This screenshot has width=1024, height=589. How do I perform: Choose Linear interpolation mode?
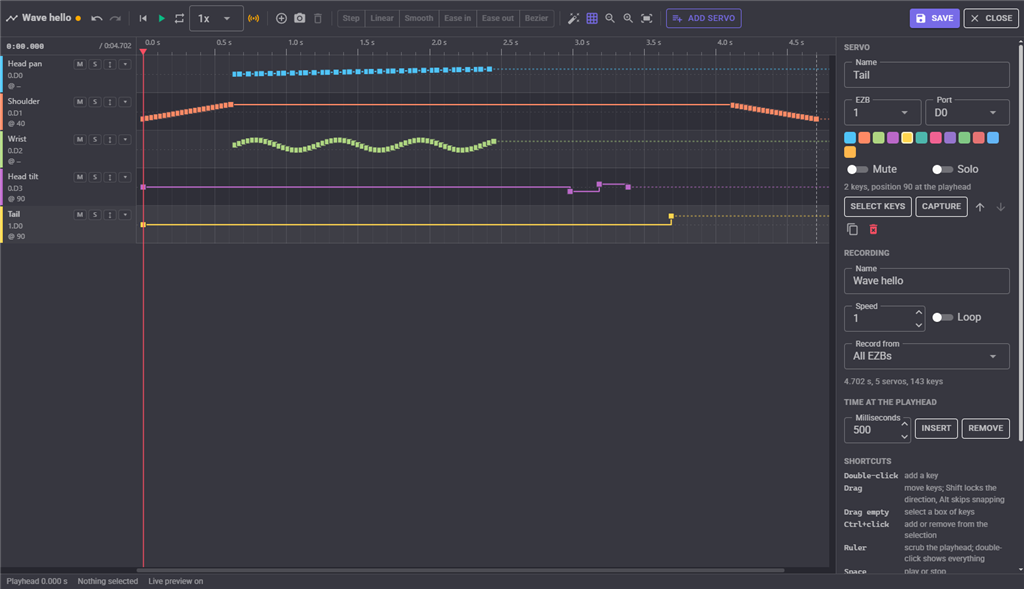[x=382, y=18]
